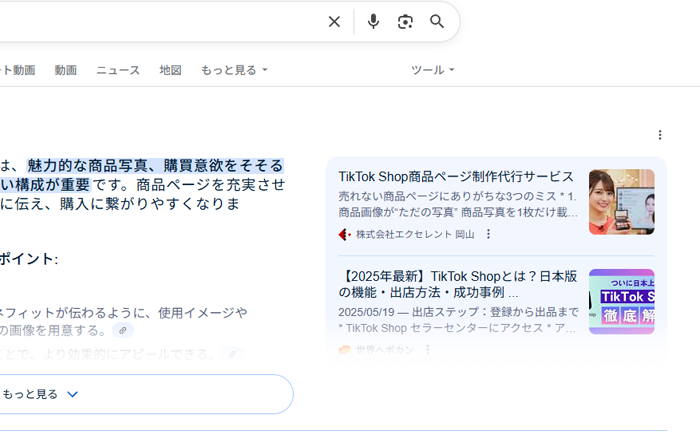Viewport: 700px width, 440px height.
Task: Open 【2025年最新】TikTok Shopとは？ article link
Action: click(x=458, y=284)
